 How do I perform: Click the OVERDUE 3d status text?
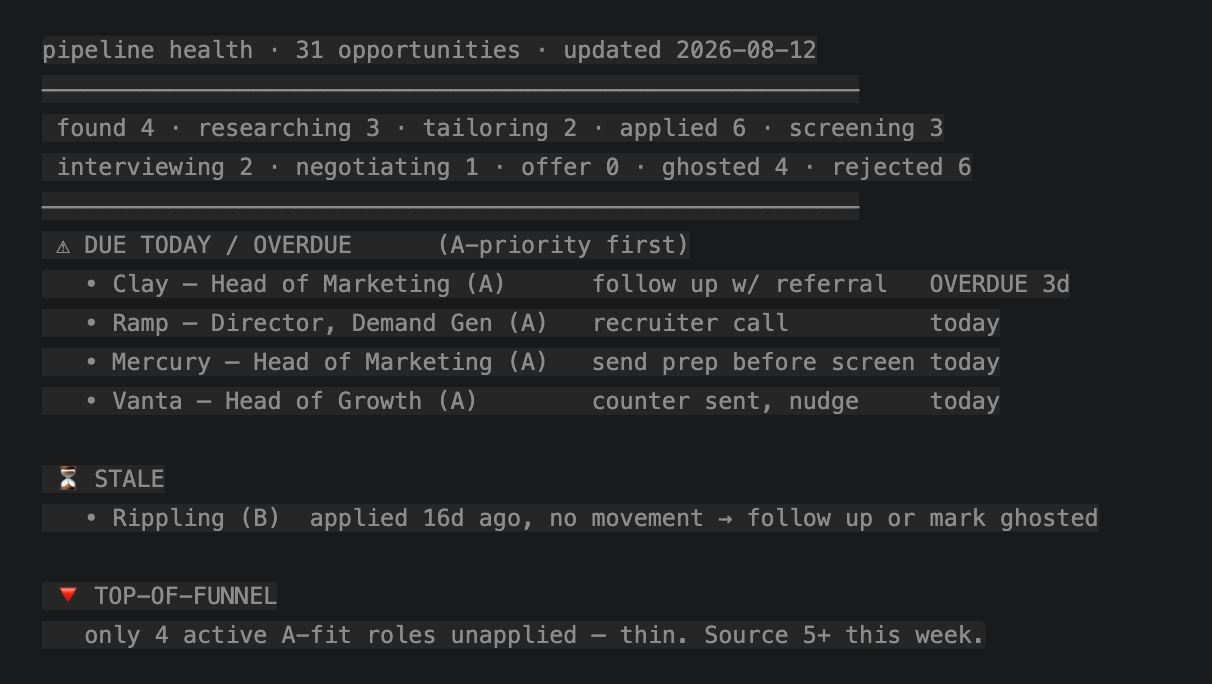1000,284
